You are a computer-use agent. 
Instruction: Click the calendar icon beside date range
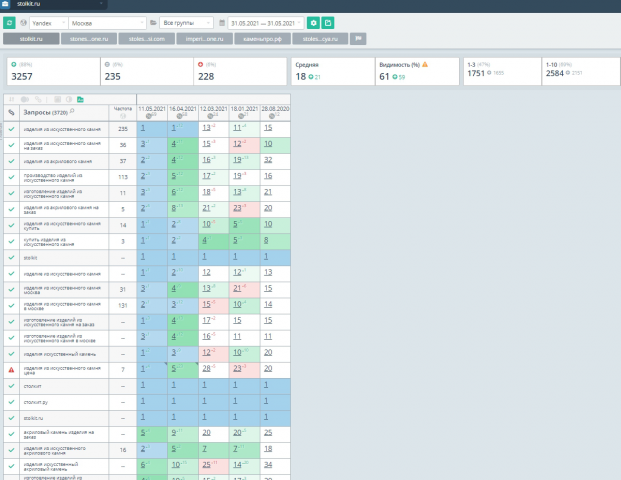[x=222, y=23]
